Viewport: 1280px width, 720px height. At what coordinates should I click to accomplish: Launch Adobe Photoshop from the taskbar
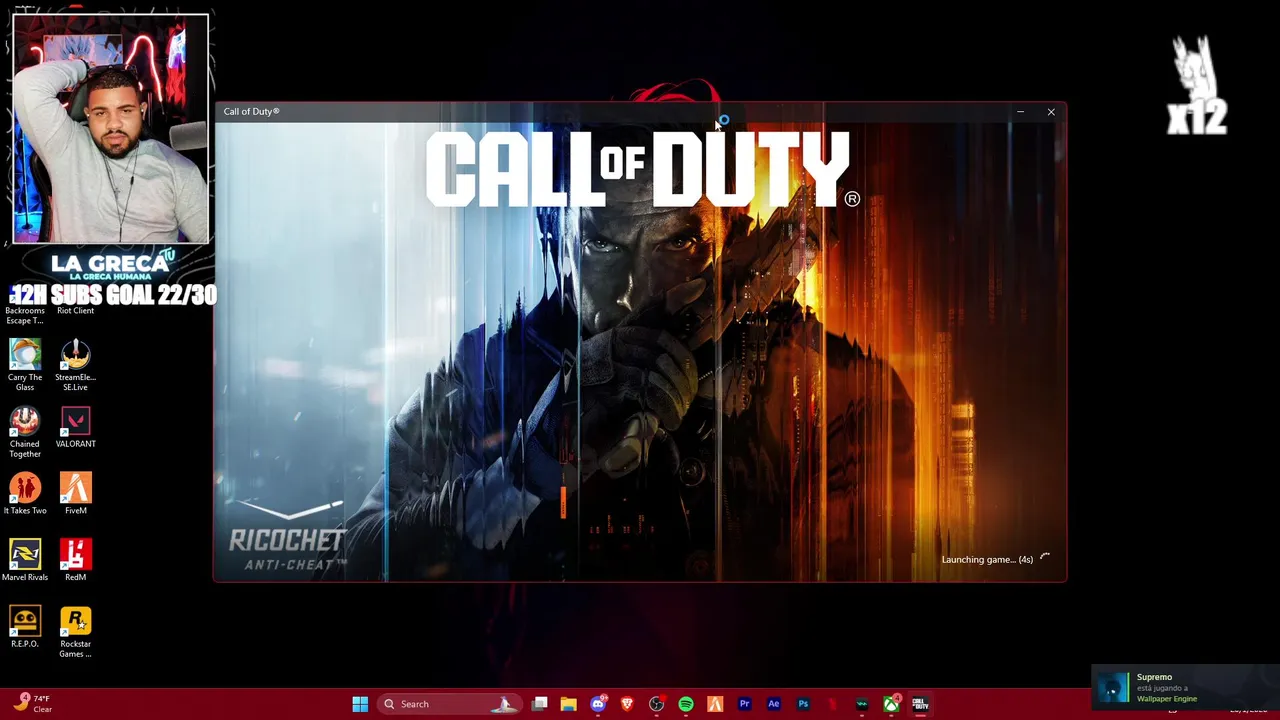tap(803, 704)
